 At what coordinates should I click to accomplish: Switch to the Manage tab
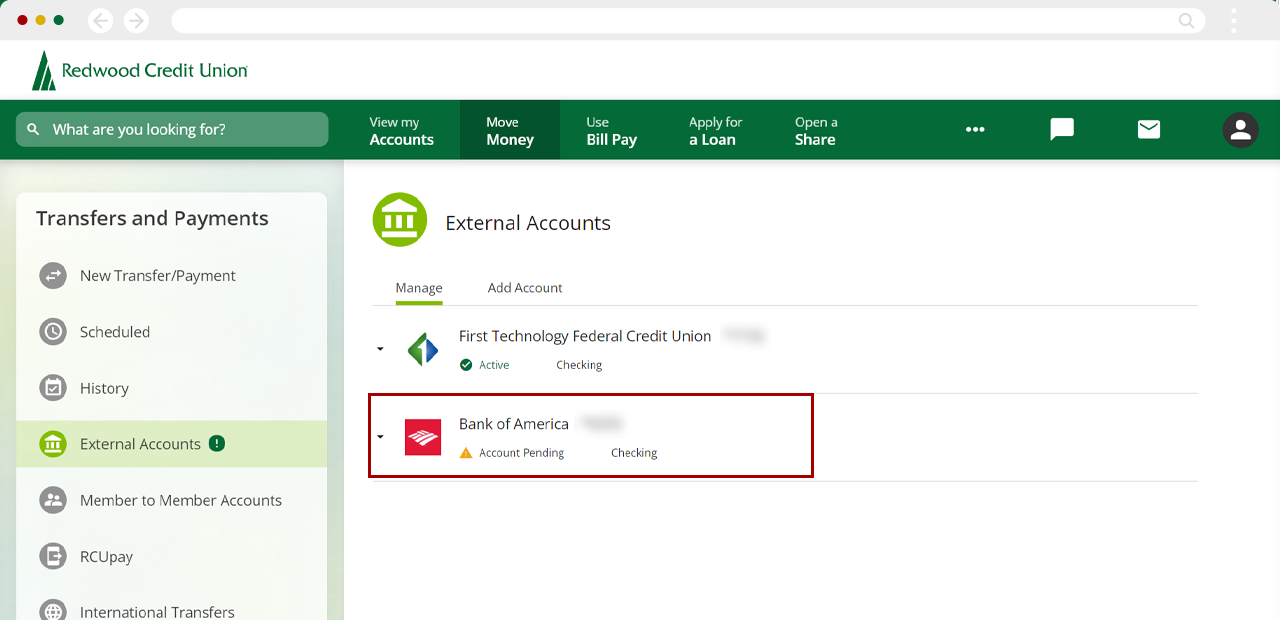(x=419, y=288)
